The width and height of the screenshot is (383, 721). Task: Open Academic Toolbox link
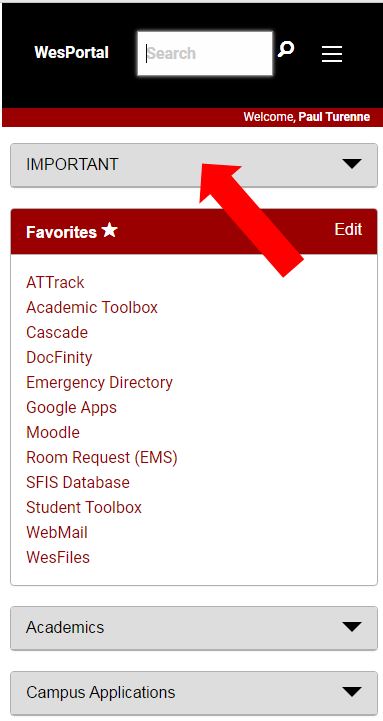pyautogui.click(x=92, y=307)
